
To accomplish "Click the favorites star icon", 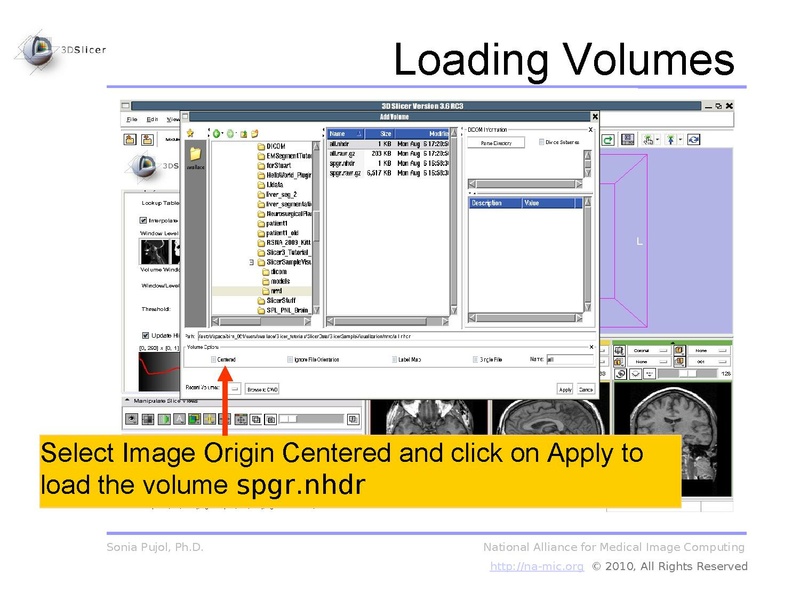I will pyautogui.click(x=189, y=133).
